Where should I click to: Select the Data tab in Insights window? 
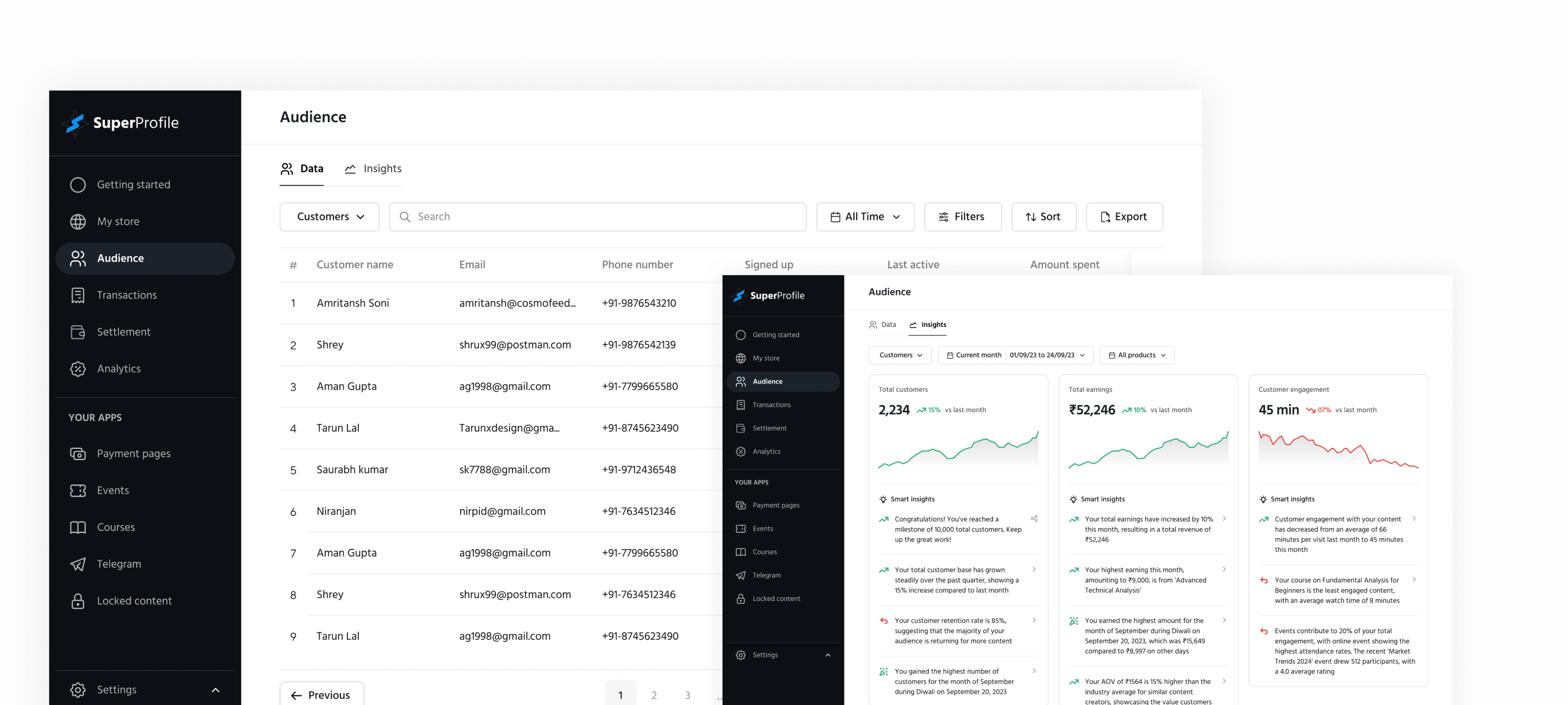[883, 325]
